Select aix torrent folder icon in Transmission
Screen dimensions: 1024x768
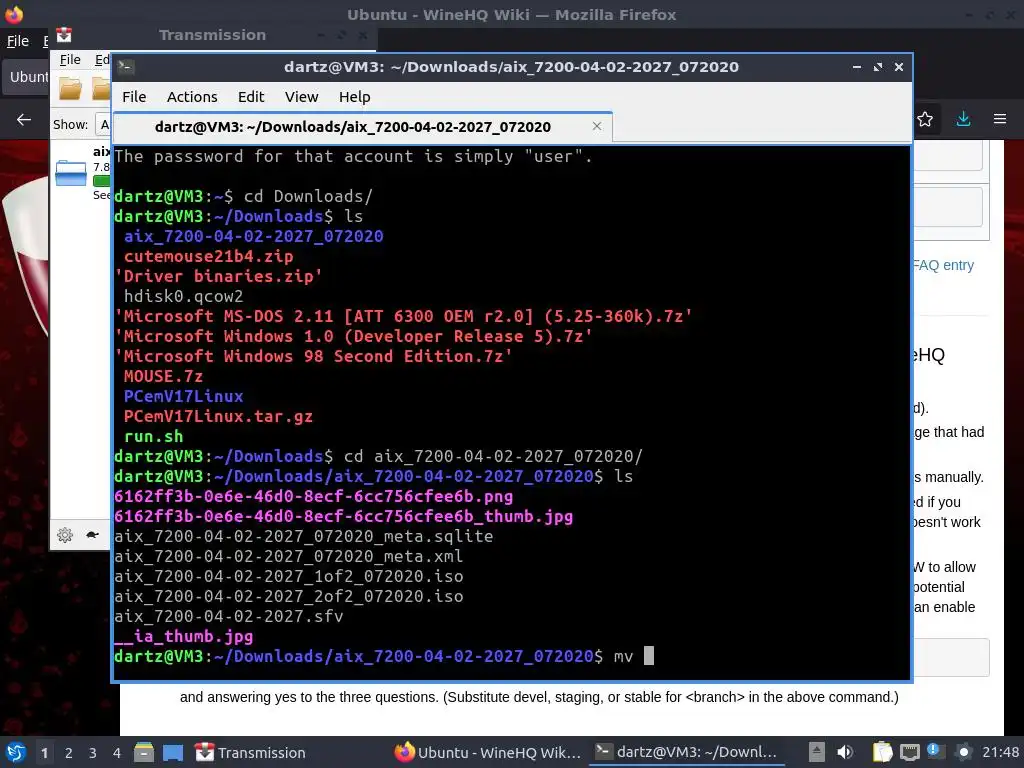click(x=71, y=173)
